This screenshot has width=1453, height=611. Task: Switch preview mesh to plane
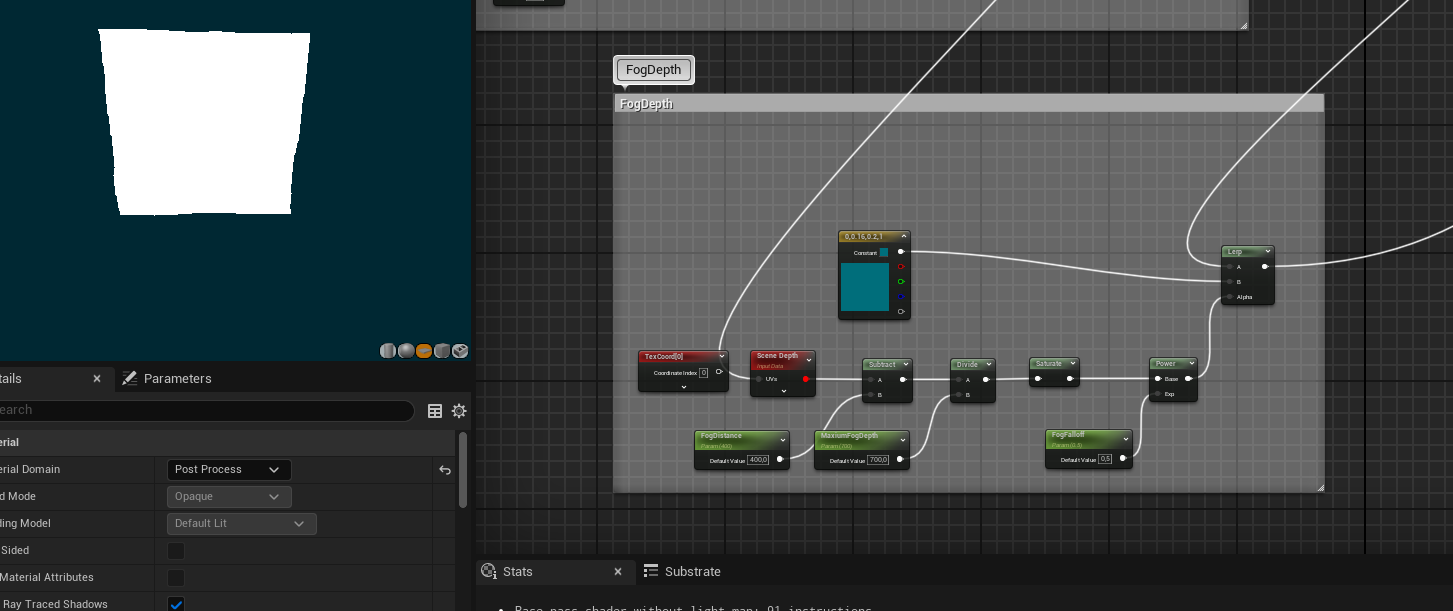pyautogui.click(x=424, y=351)
